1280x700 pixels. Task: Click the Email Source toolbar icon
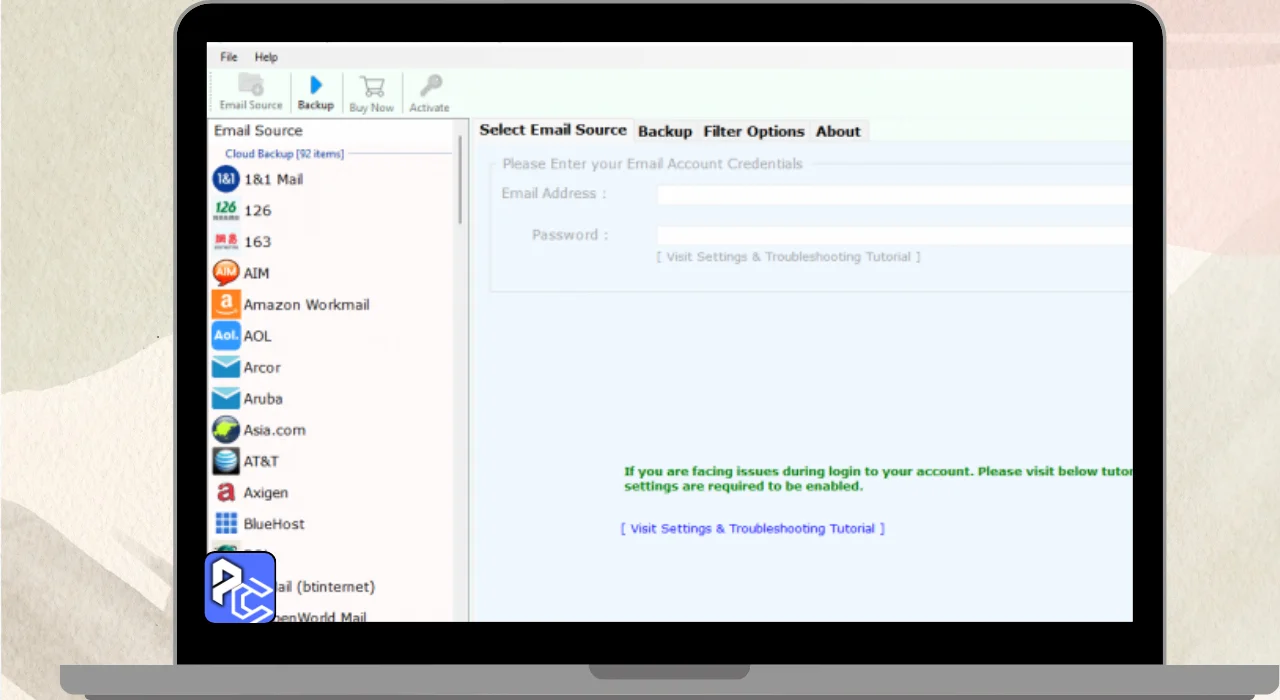(251, 85)
